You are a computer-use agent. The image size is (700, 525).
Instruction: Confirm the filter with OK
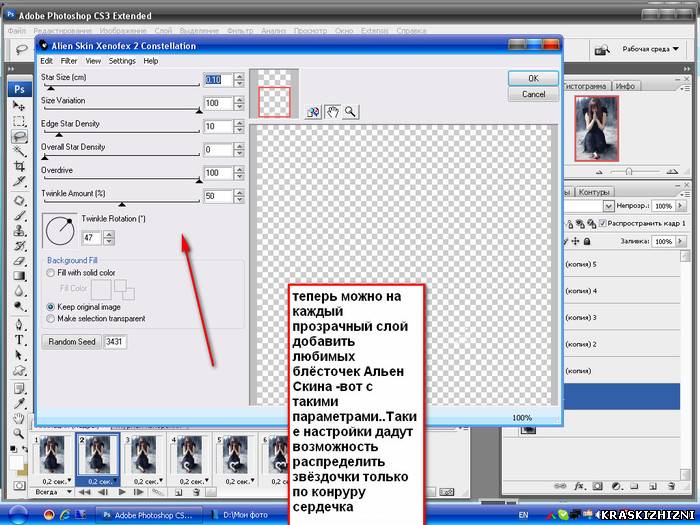click(533, 78)
